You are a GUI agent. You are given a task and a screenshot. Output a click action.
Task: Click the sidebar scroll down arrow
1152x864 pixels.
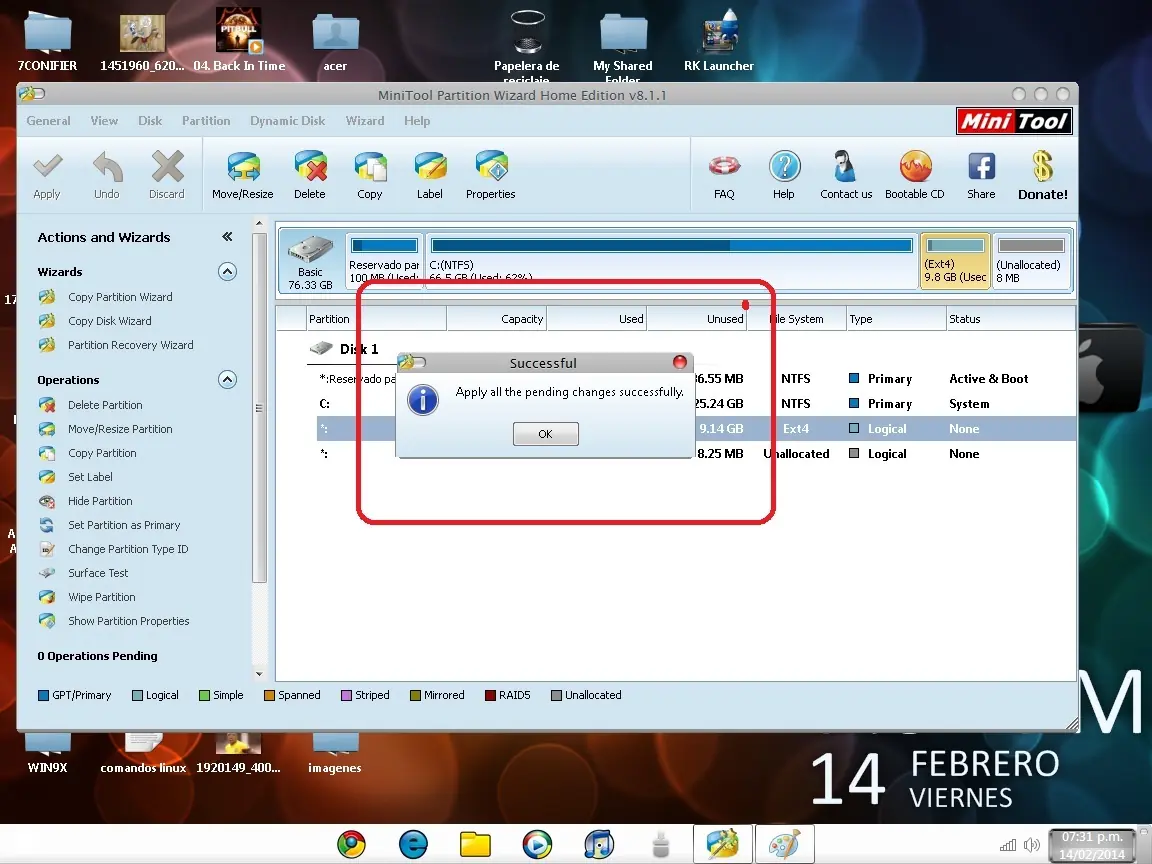[259, 673]
